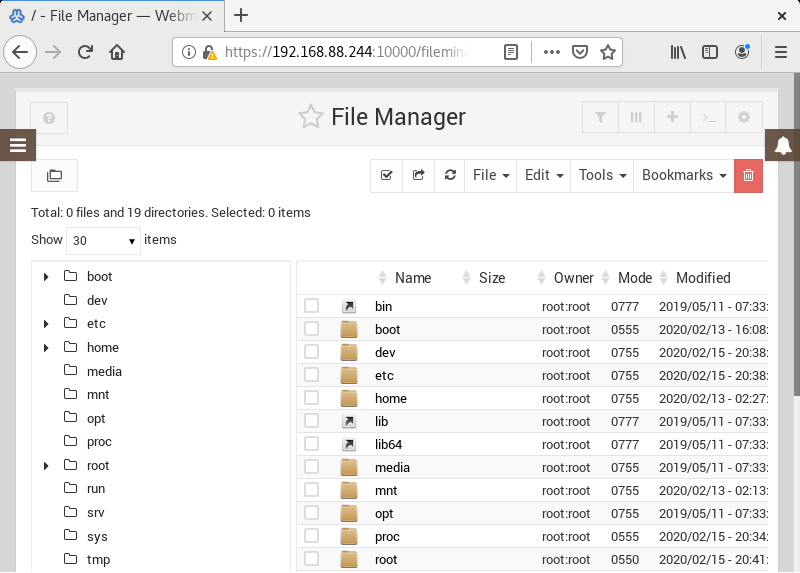This screenshot has height=573, width=800.
Task: Open the File menu
Action: (491, 176)
